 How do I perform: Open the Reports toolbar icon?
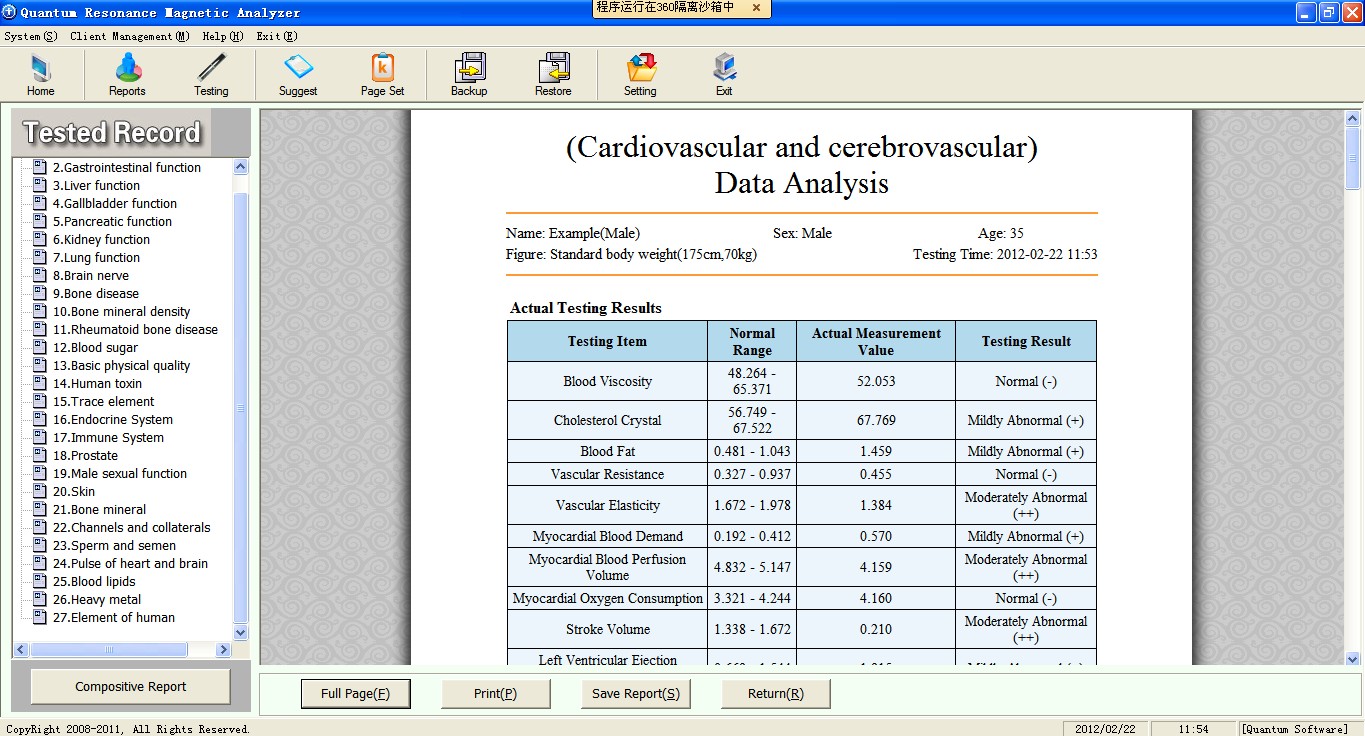[127, 76]
